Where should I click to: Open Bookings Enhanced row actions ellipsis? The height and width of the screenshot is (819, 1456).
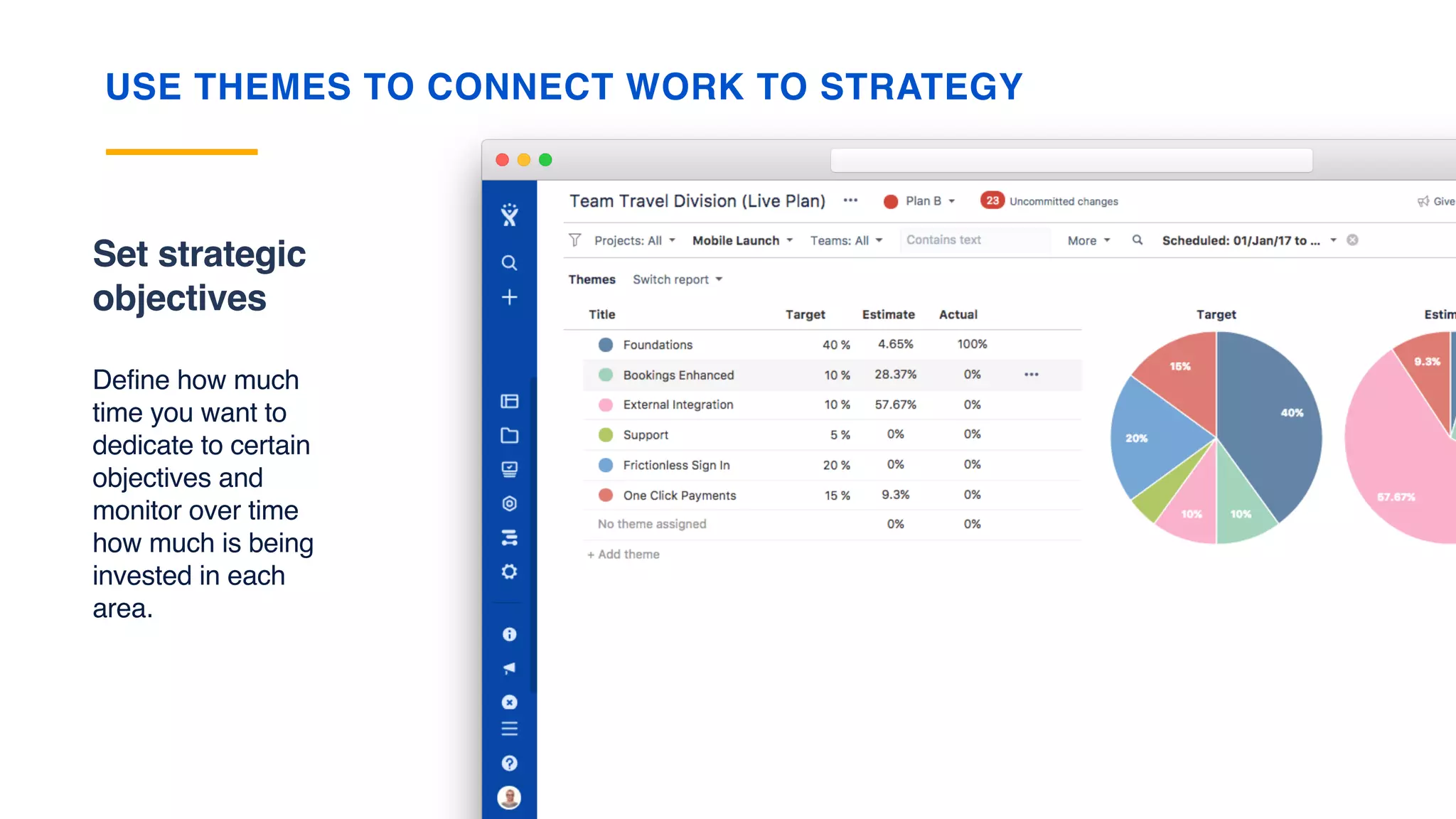pos(1032,375)
